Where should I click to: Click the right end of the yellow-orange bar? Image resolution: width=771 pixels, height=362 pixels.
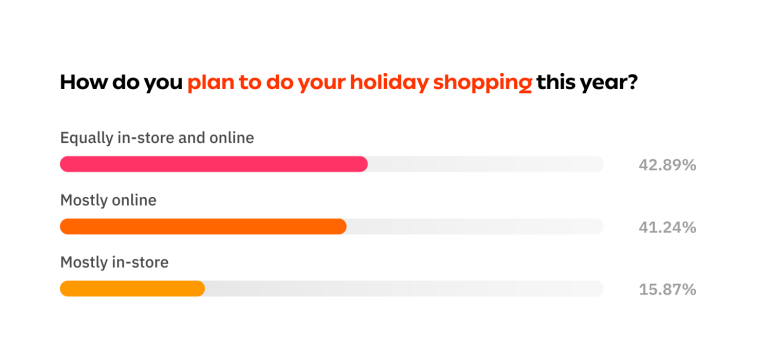click(200, 289)
